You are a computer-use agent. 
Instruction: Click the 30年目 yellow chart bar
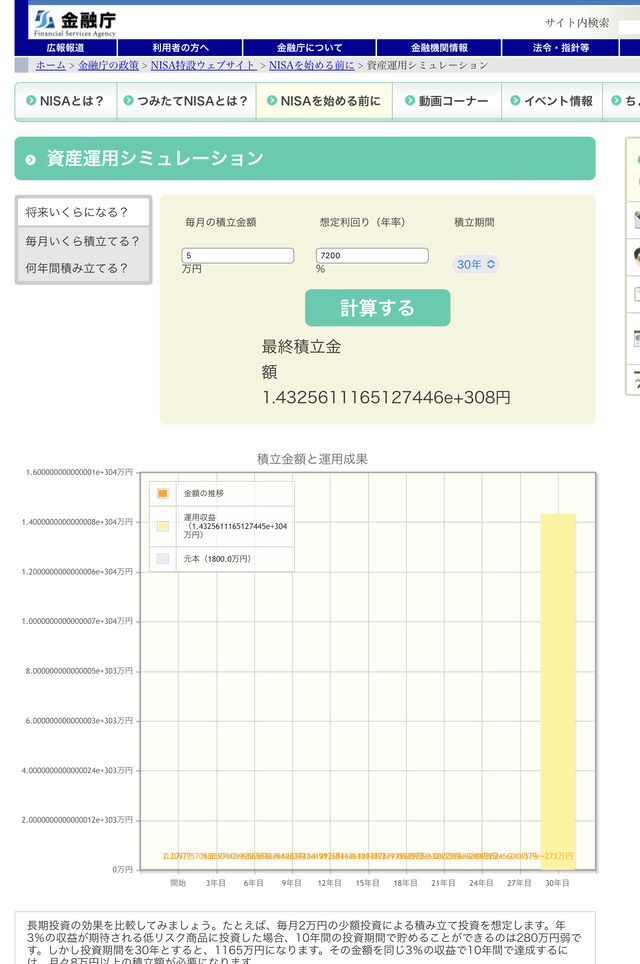tap(558, 692)
